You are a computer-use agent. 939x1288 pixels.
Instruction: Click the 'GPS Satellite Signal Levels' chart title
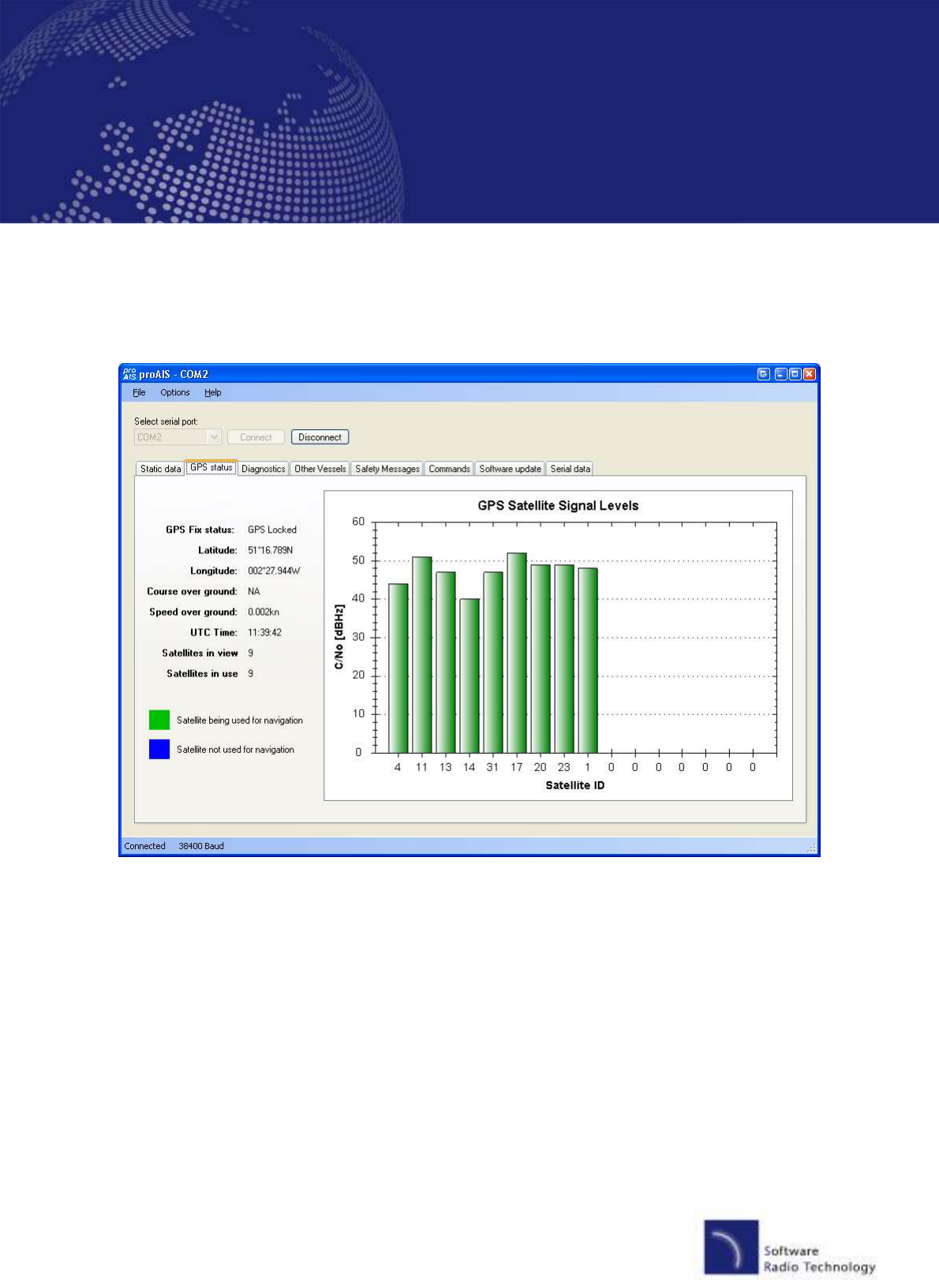tap(558, 506)
